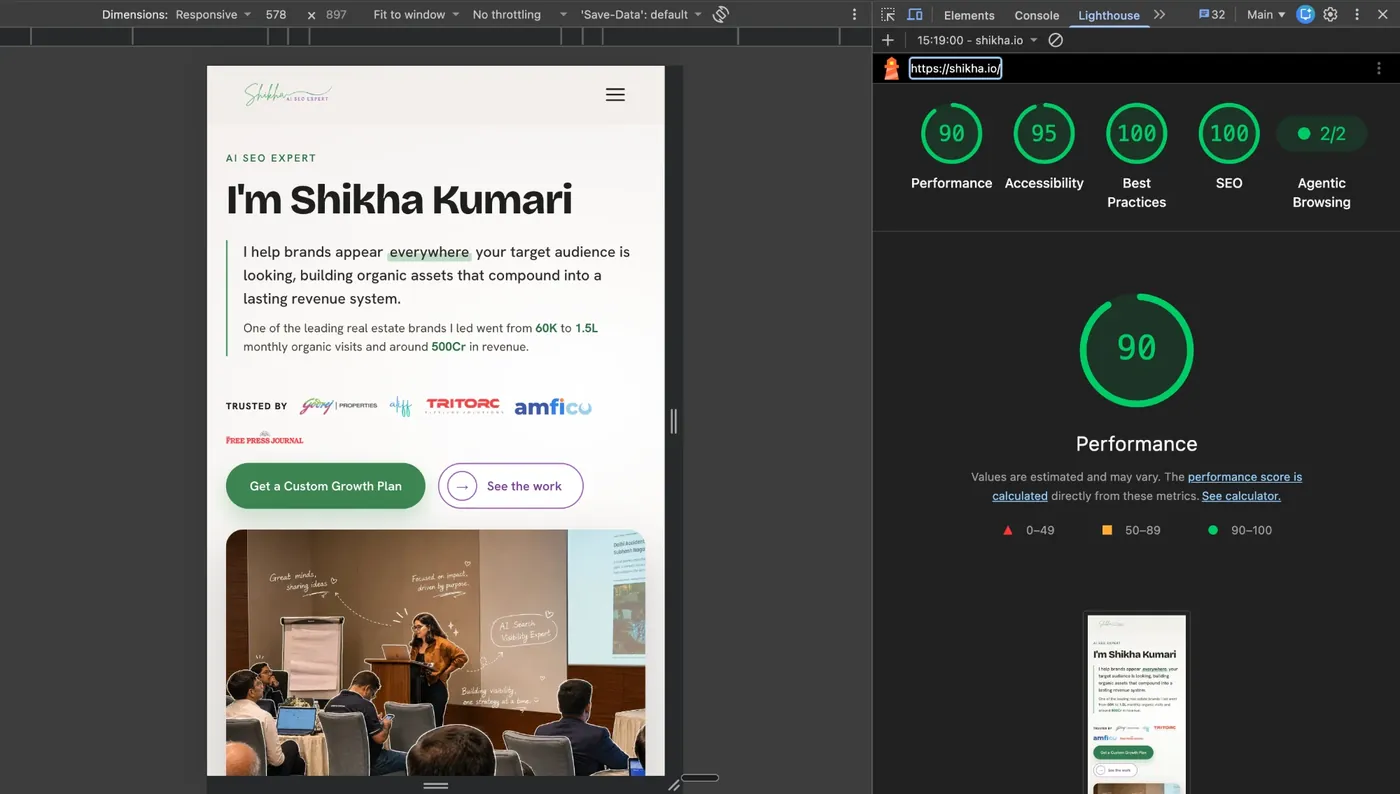Open the Agentic Browsing 2/2 badge

pyautogui.click(x=1322, y=134)
